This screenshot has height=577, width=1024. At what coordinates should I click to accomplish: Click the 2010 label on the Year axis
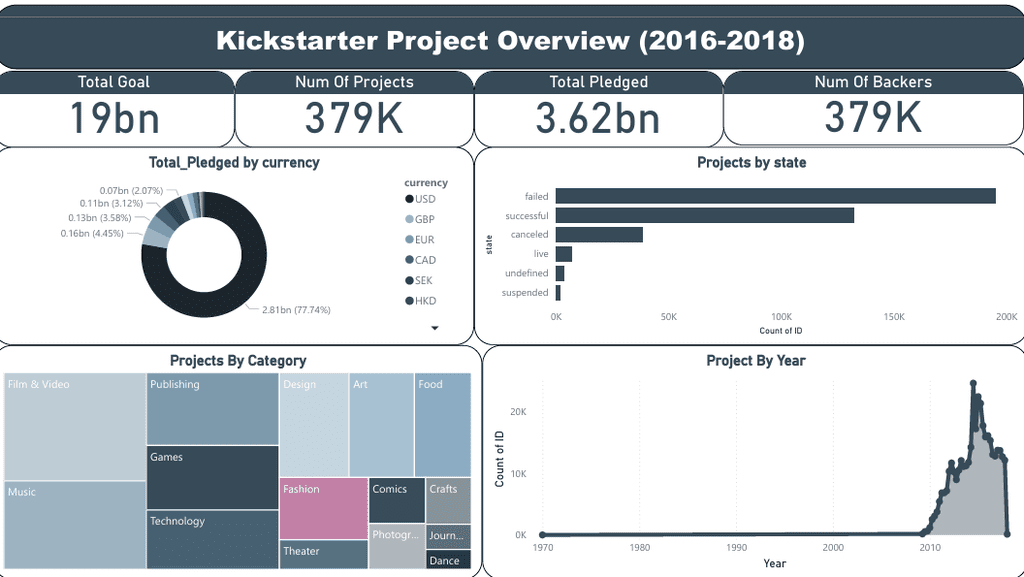click(x=930, y=548)
